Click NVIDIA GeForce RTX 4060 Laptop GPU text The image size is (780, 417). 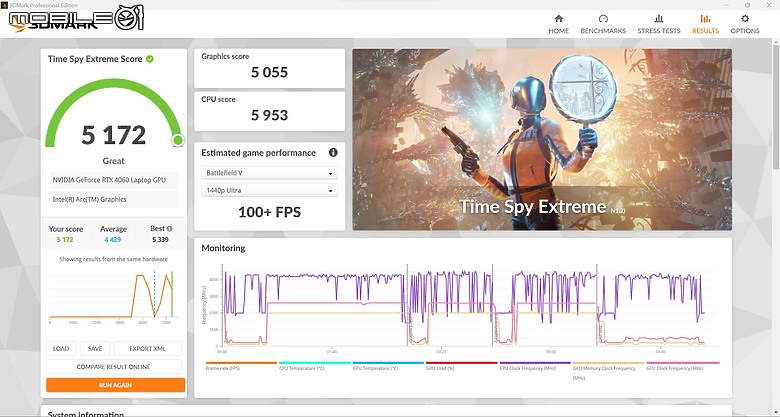109,180
